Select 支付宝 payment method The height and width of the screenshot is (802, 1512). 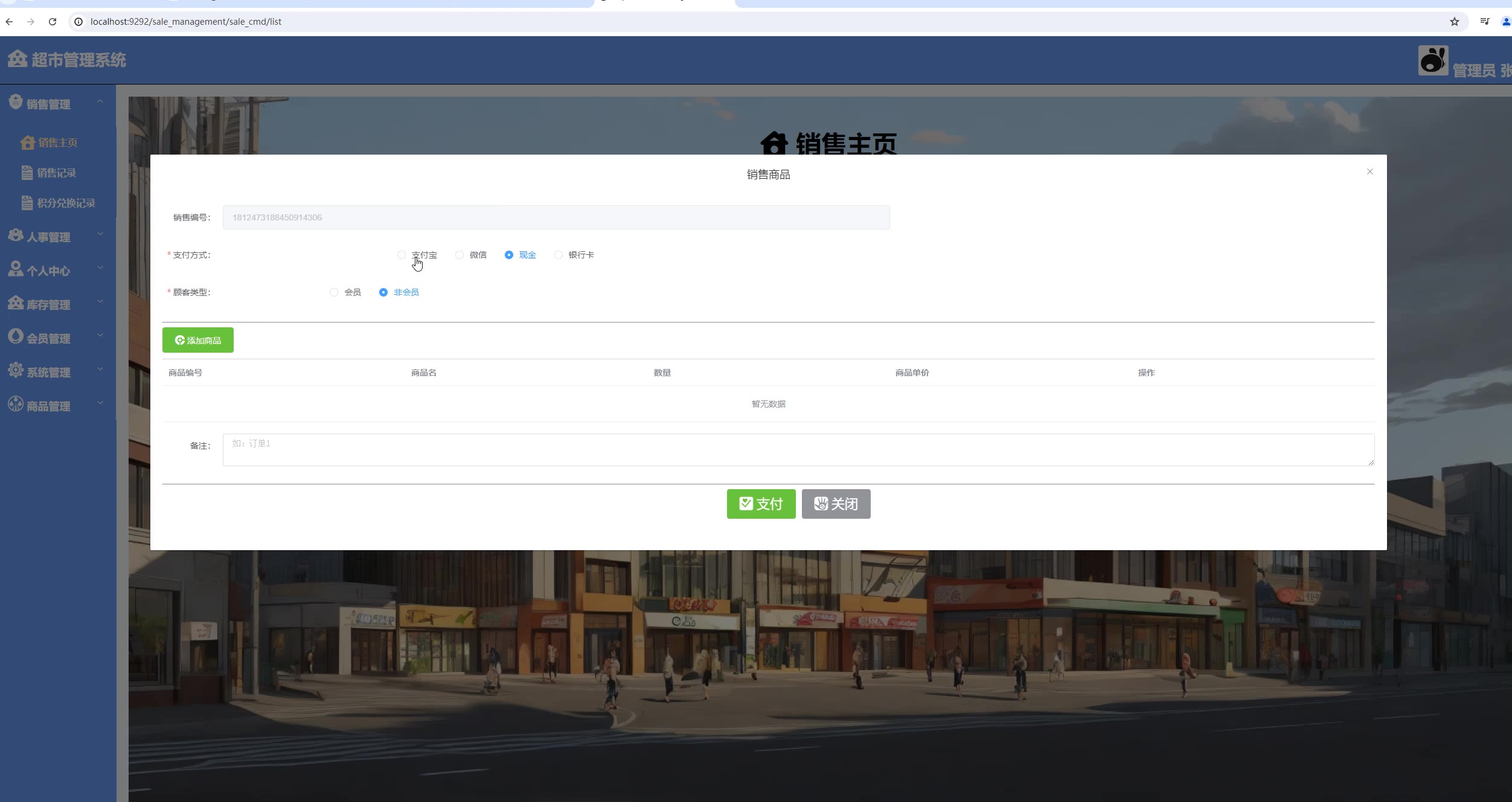coord(402,255)
